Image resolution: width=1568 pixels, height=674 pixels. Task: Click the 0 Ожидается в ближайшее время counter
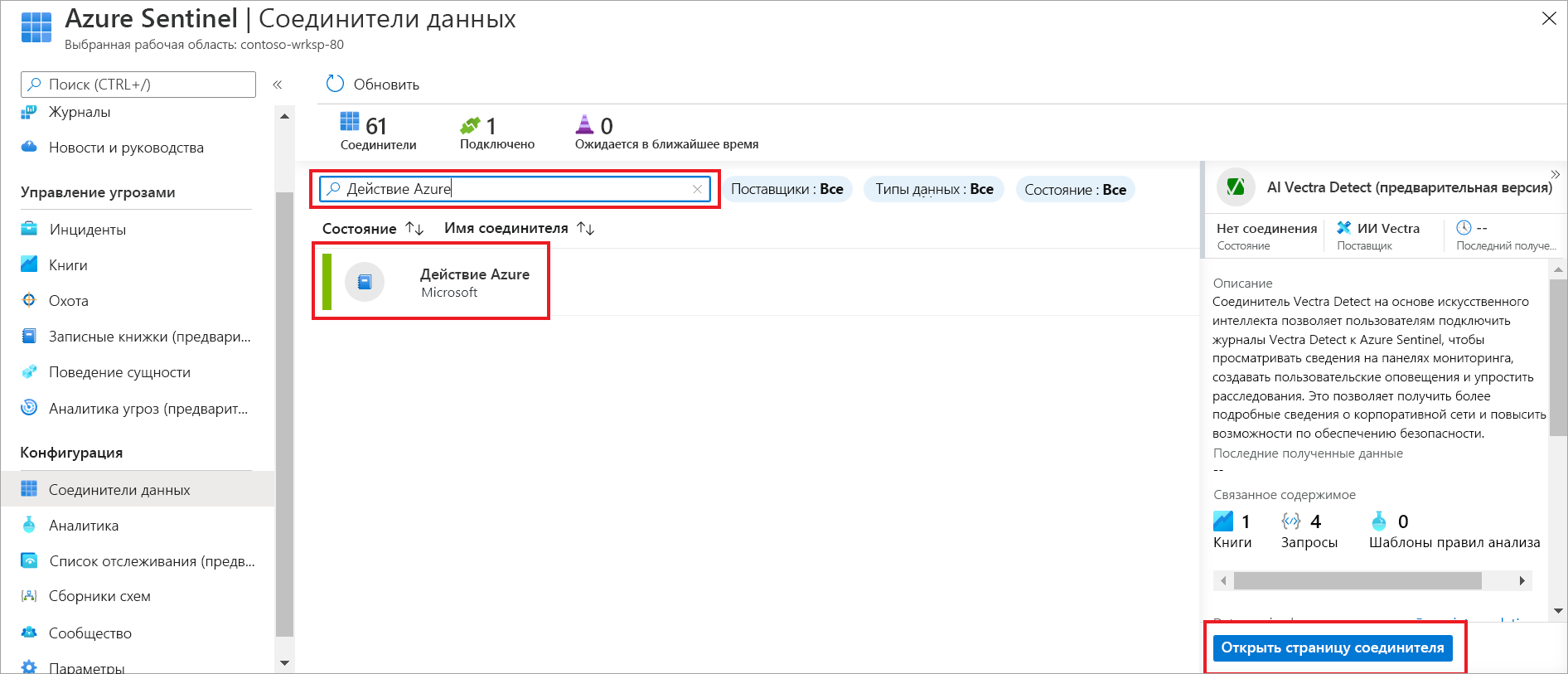(666, 132)
